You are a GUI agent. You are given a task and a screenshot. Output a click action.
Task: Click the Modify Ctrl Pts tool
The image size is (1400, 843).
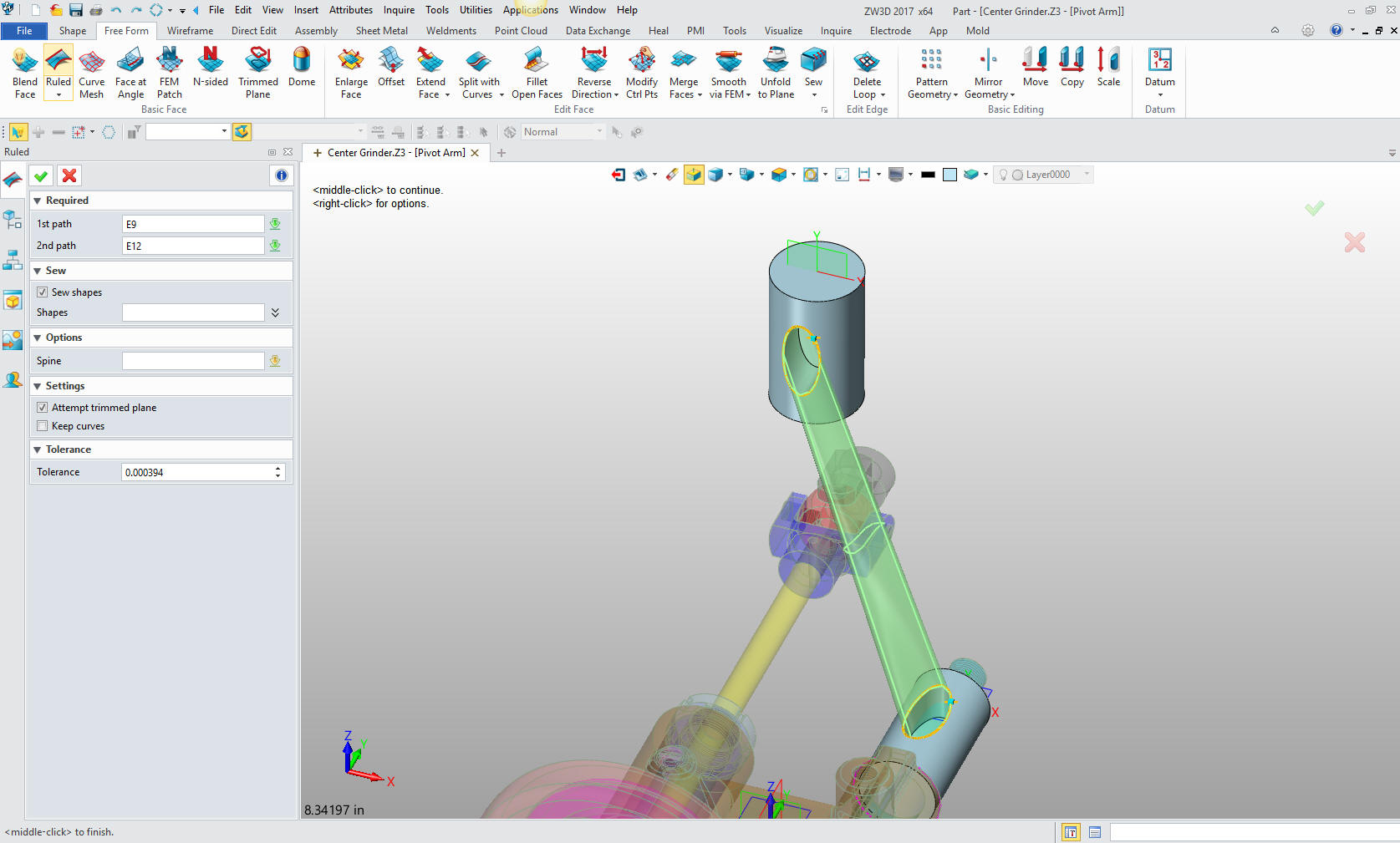(x=642, y=73)
